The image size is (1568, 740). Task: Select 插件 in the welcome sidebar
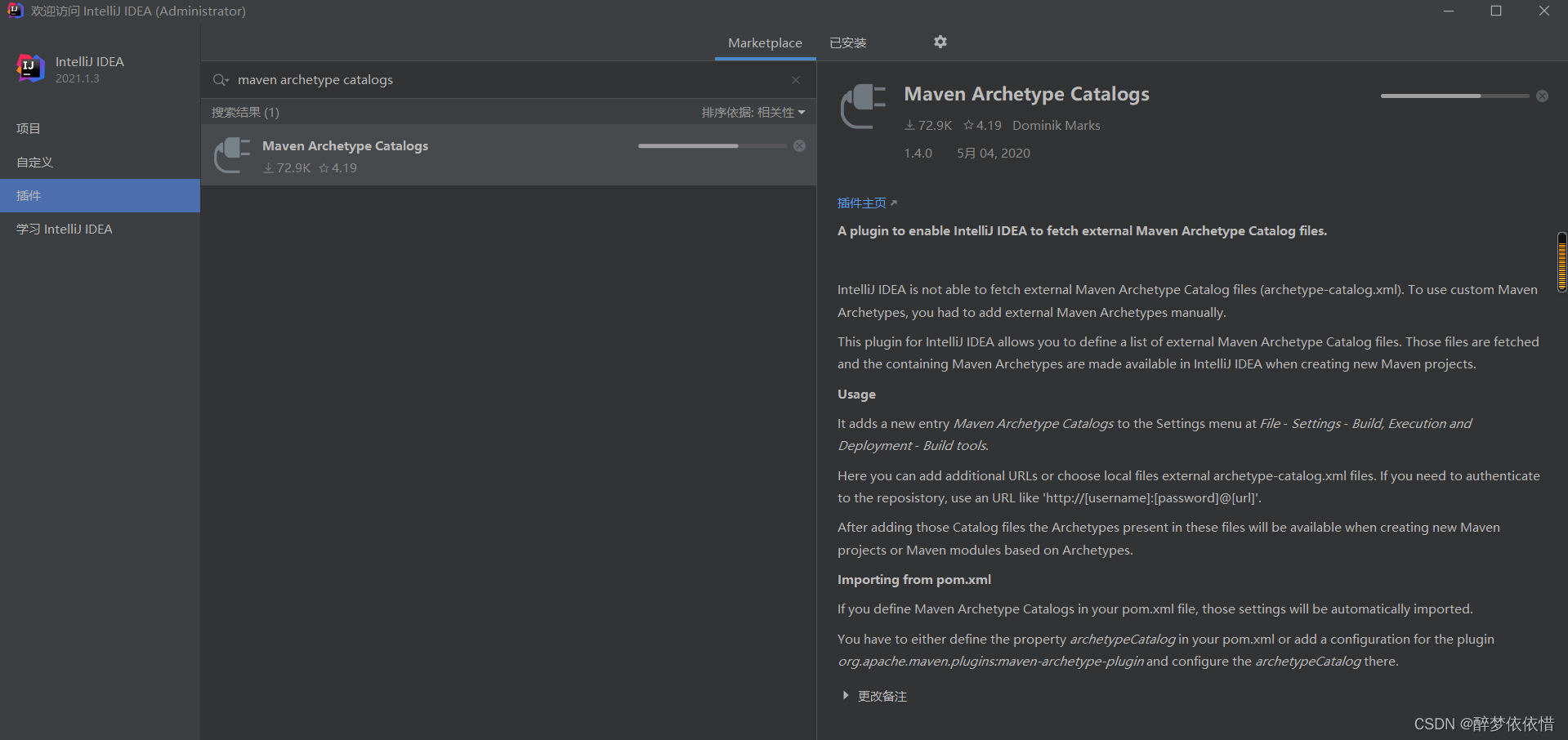[100, 195]
